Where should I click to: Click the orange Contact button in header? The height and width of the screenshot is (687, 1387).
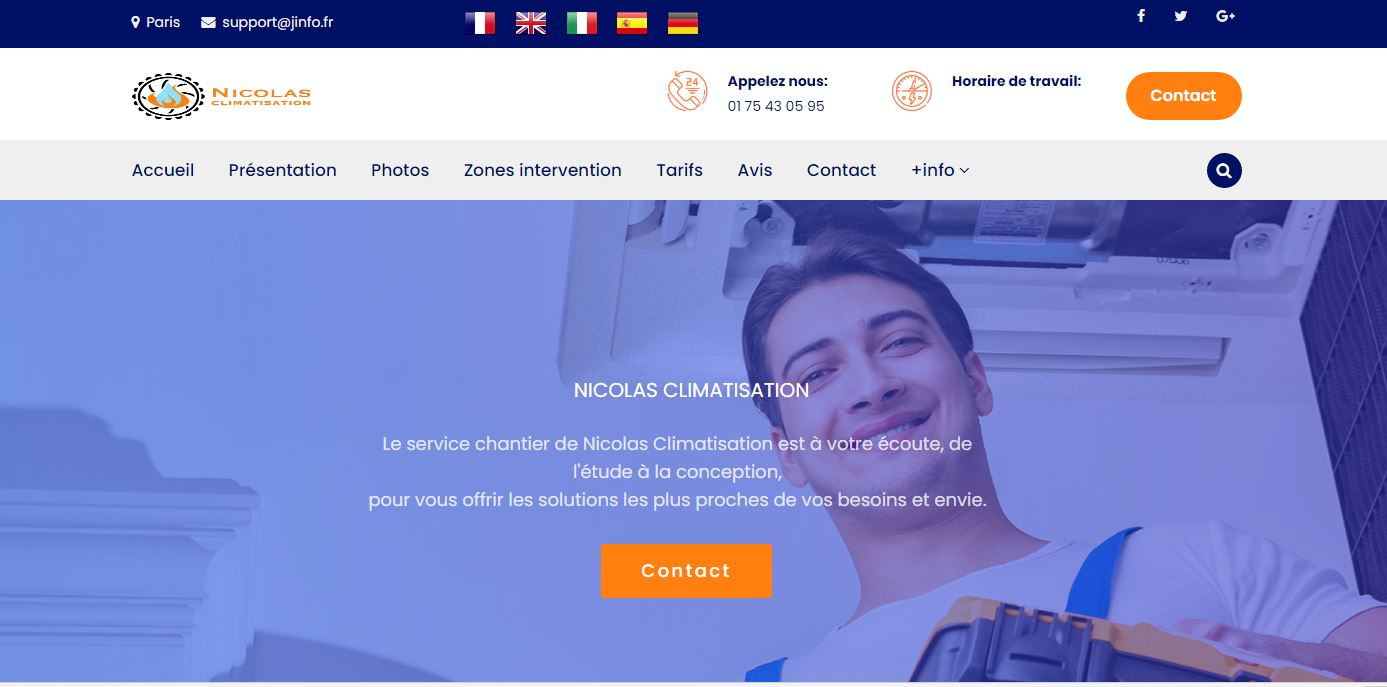[x=1184, y=96]
